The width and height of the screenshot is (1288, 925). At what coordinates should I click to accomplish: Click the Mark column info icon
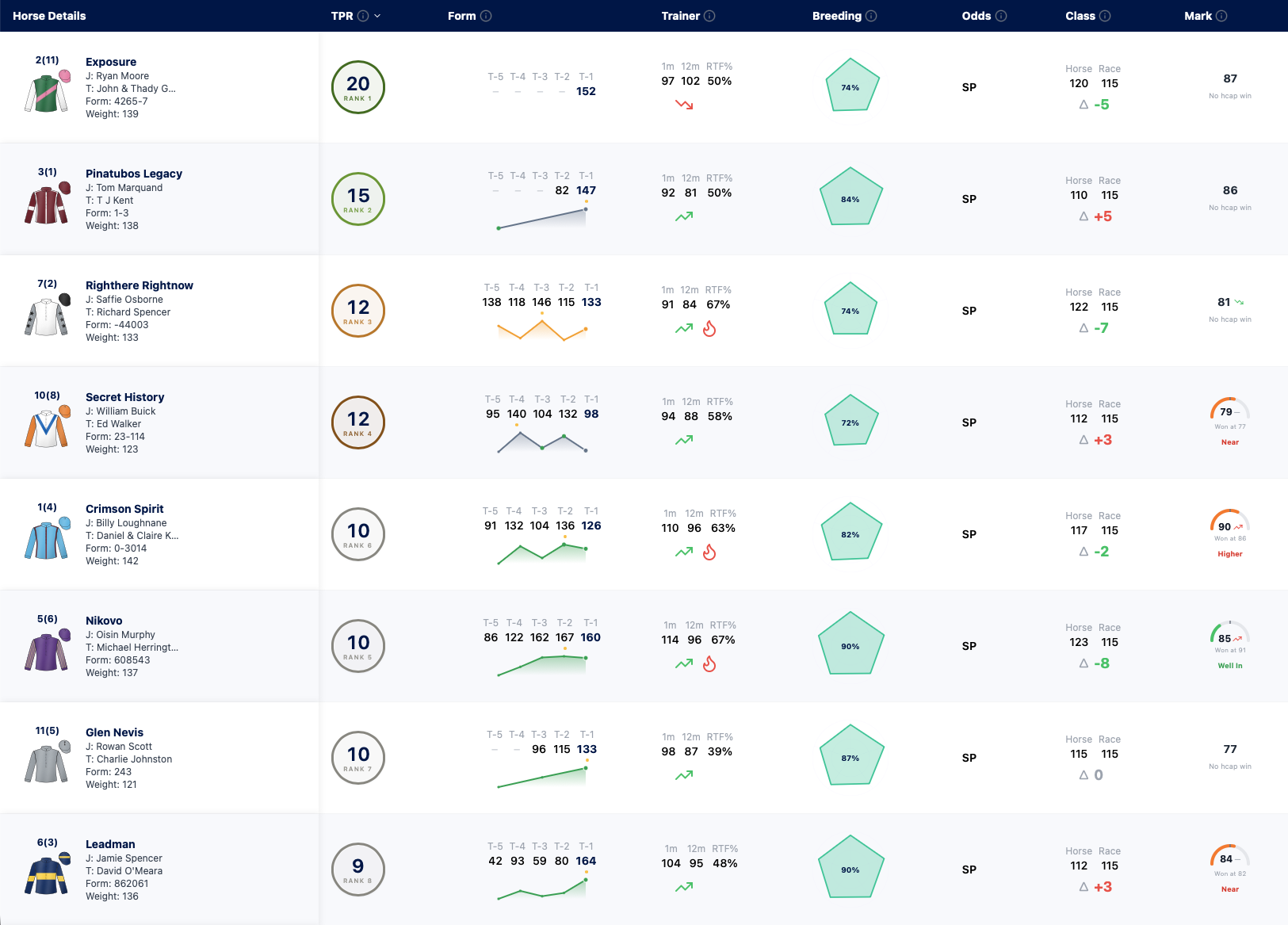1221,16
